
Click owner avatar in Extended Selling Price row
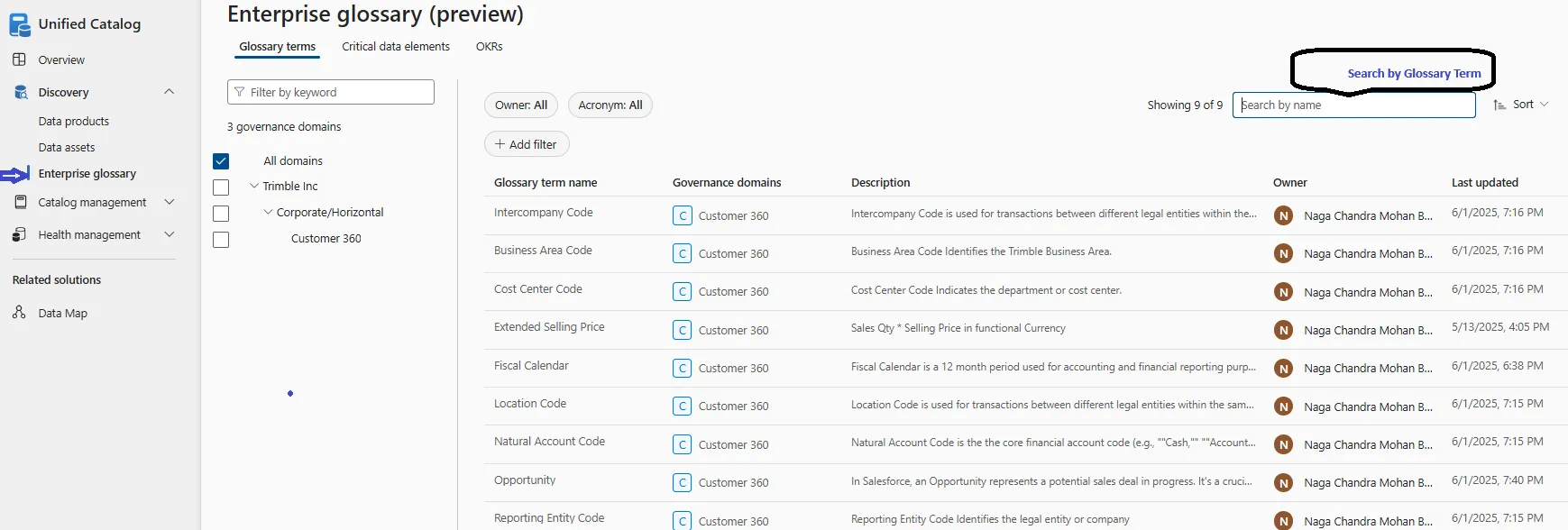pos(1283,330)
